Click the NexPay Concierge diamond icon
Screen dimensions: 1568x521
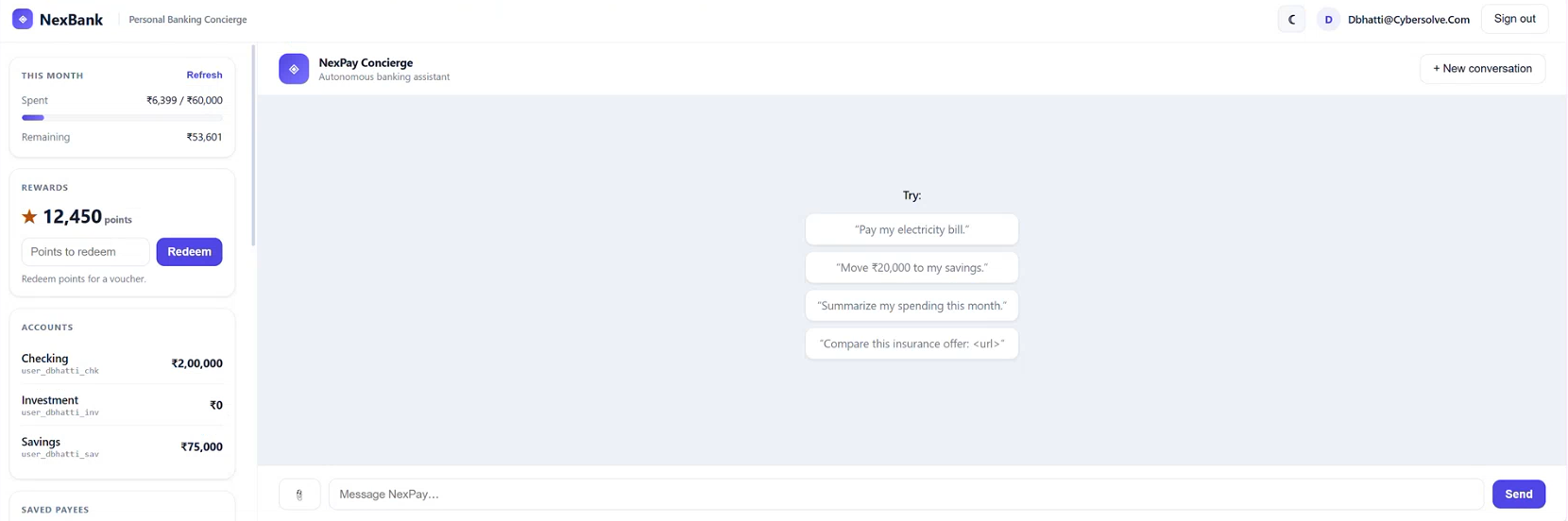294,69
